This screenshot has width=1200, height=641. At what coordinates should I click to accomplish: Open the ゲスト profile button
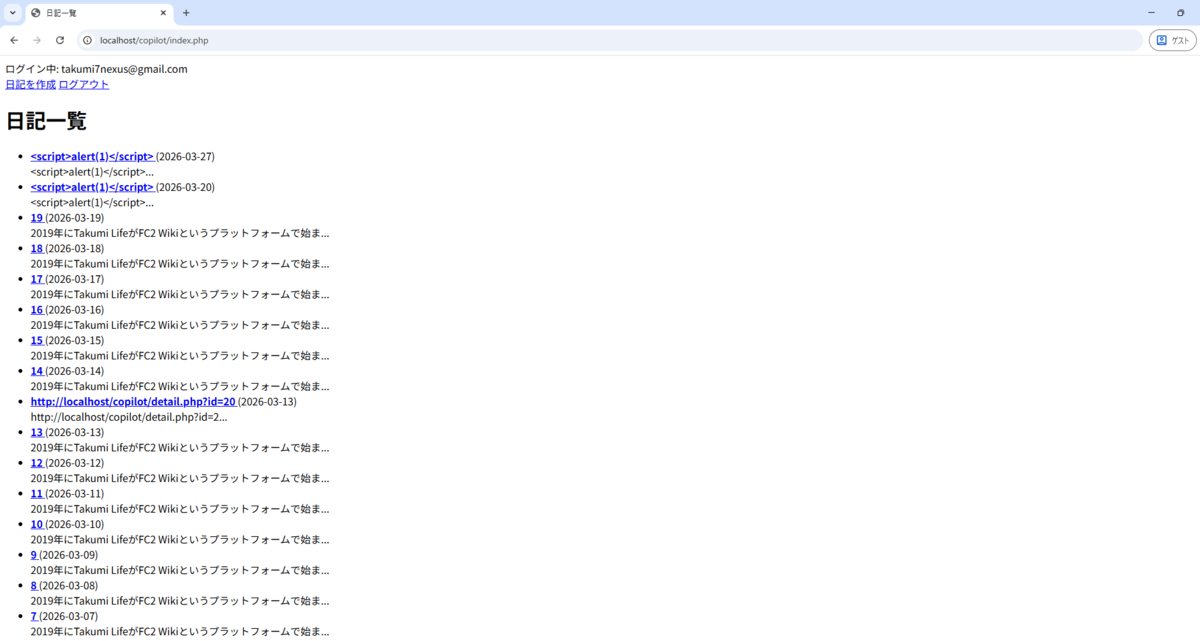(1173, 40)
